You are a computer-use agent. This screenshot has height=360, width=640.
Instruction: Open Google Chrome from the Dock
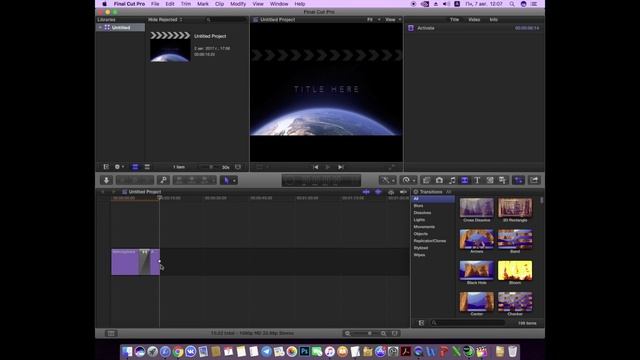(x=178, y=351)
